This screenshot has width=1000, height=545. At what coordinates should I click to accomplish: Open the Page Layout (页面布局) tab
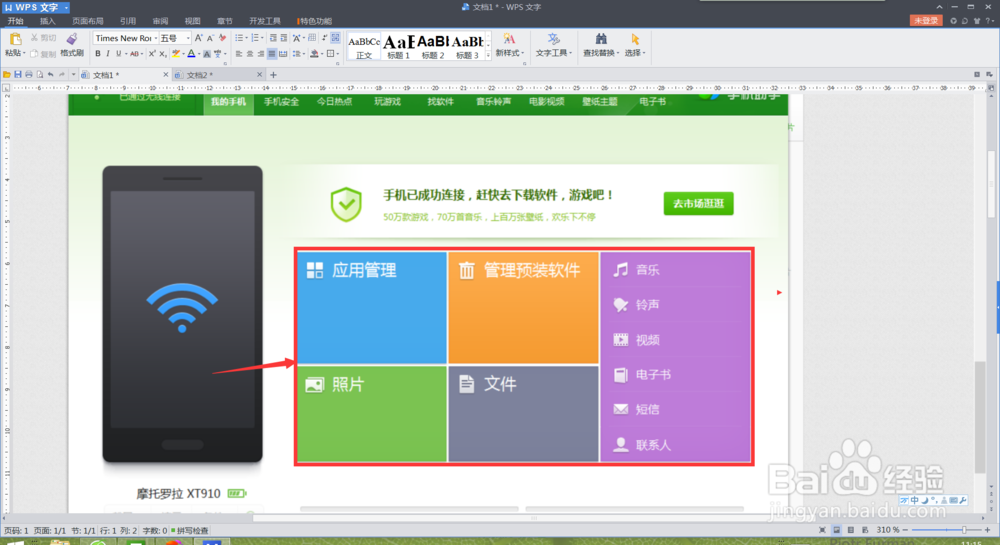(87, 21)
